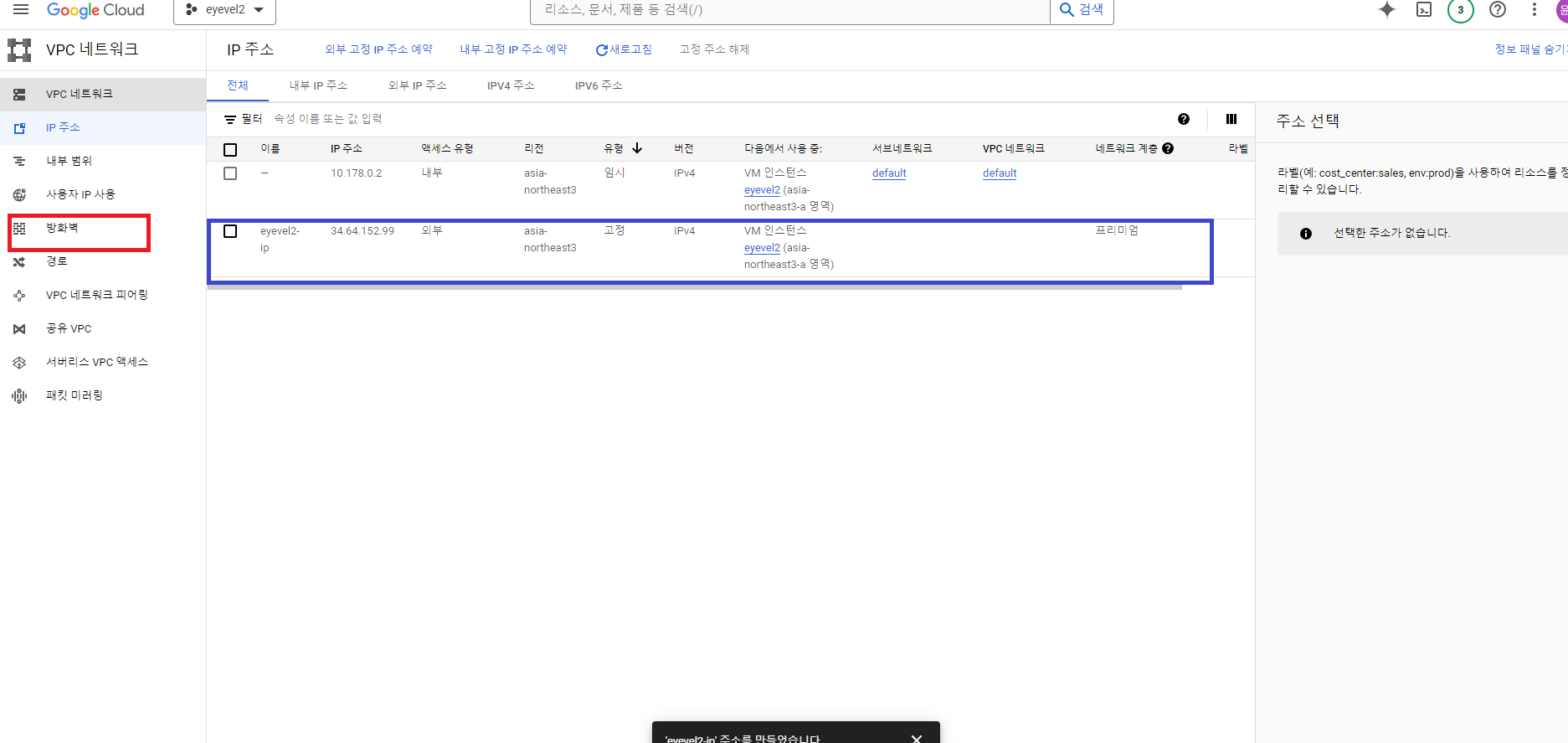
Task: Check the 10.178.0.2 row checkbox
Action: pyautogui.click(x=230, y=173)
